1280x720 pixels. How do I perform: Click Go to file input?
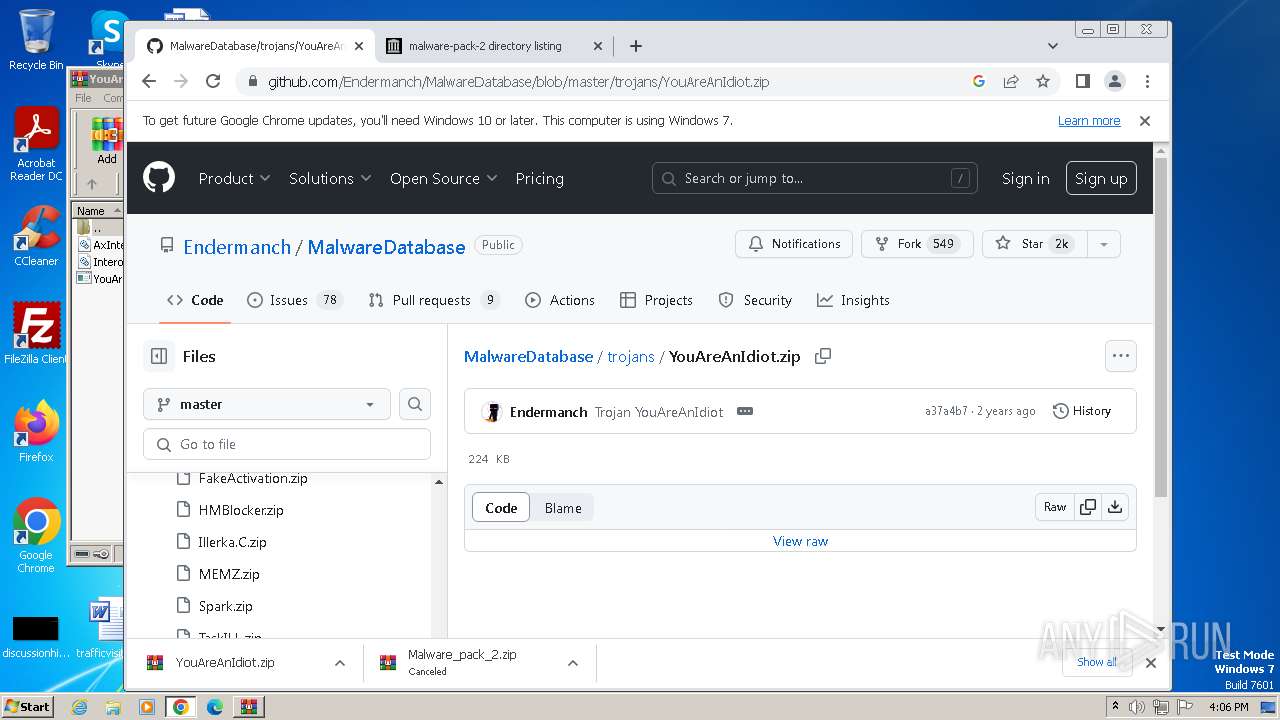pyautogui.click(x=287, y=444)
